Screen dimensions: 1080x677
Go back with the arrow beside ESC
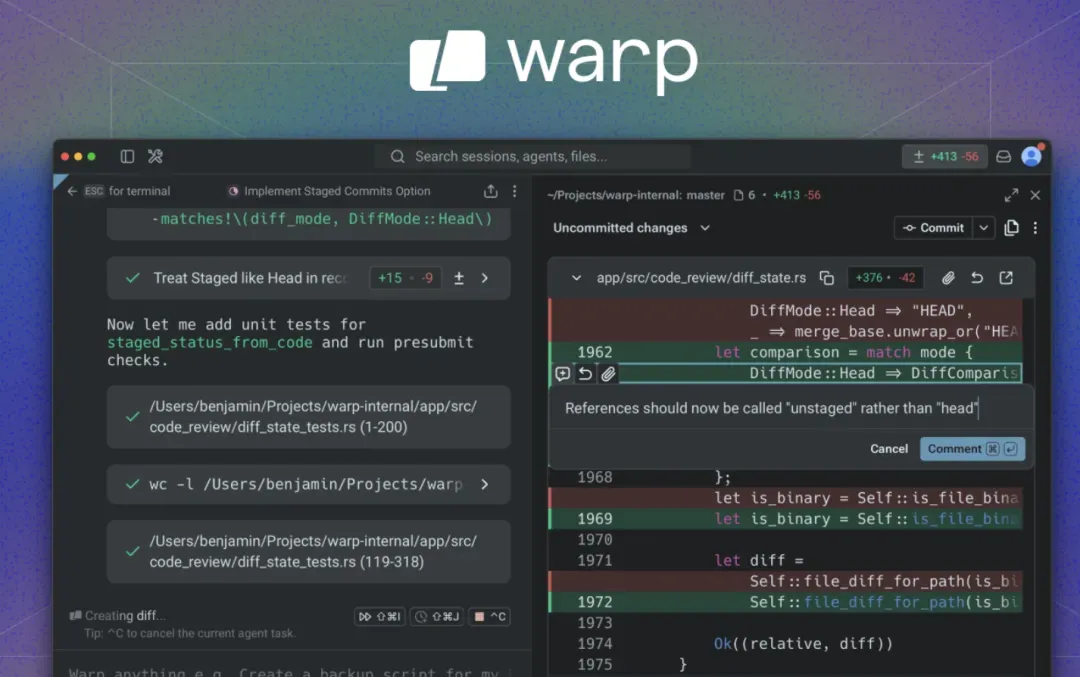coord(72,191)
